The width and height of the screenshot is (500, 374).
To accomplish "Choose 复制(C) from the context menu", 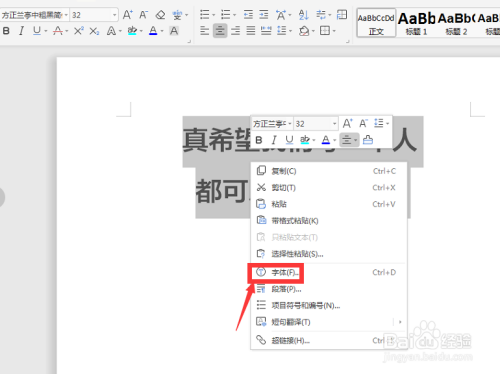I will coord(329,171).
